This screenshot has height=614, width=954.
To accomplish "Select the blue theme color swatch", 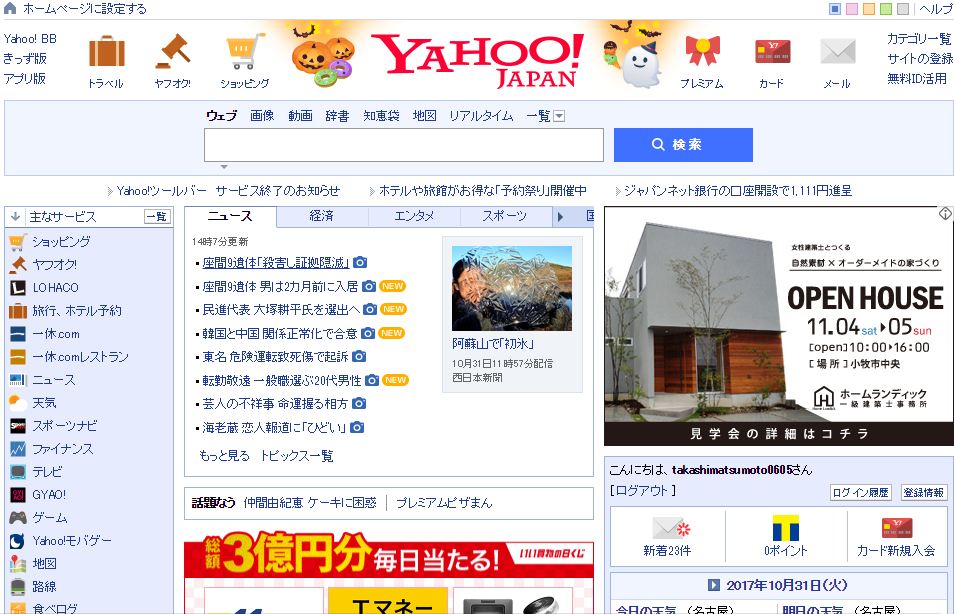I will click(x=835, y=9).
